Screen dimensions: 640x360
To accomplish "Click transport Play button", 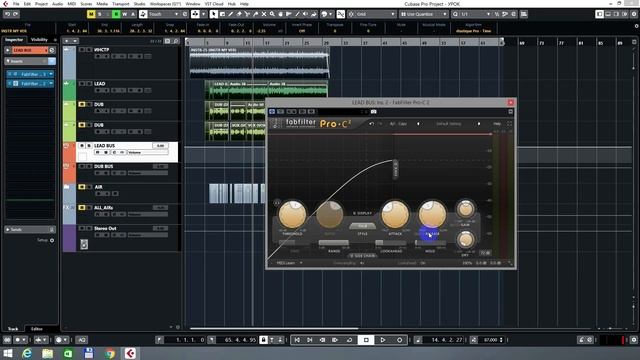I will point(382,340).
